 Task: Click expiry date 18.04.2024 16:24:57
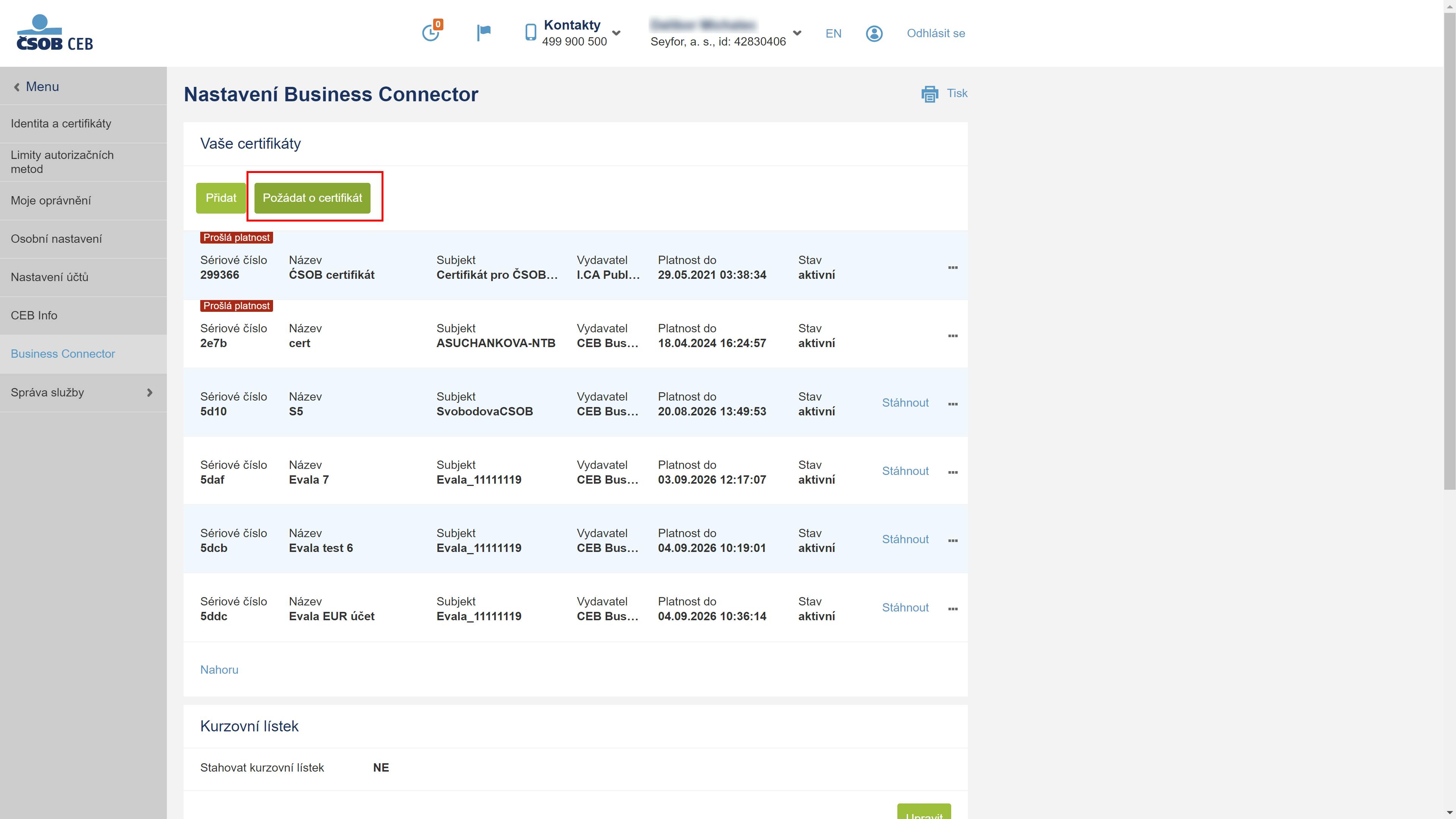point(712,344)
